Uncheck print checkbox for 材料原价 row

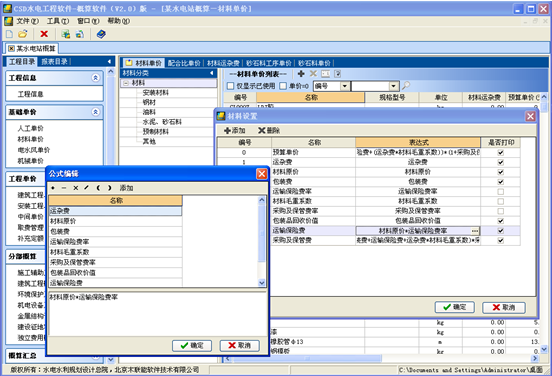coord(501,172)
